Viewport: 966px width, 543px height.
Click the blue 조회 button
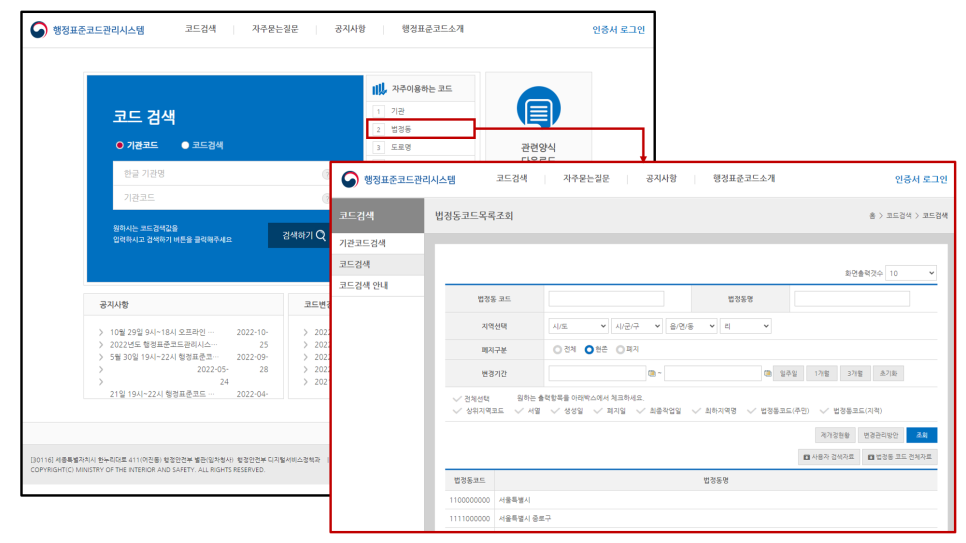click(x=922, y=435)
